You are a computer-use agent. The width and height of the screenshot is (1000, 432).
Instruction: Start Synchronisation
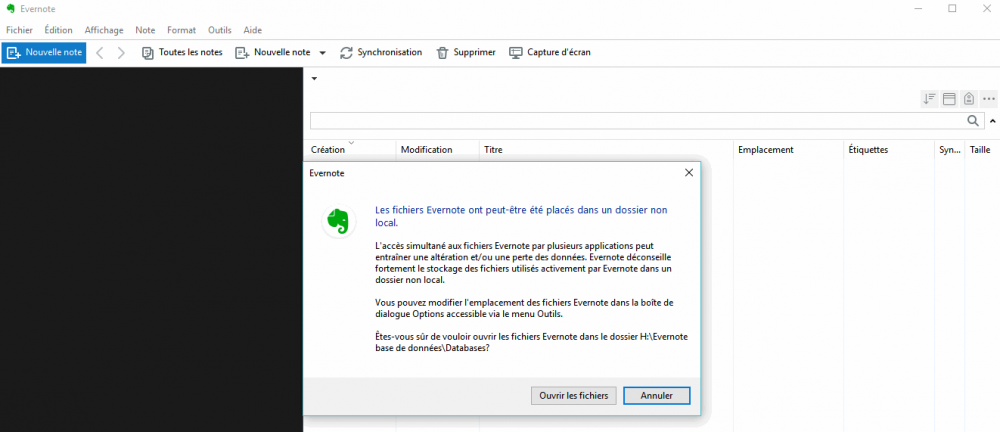(x=381, y=52)
